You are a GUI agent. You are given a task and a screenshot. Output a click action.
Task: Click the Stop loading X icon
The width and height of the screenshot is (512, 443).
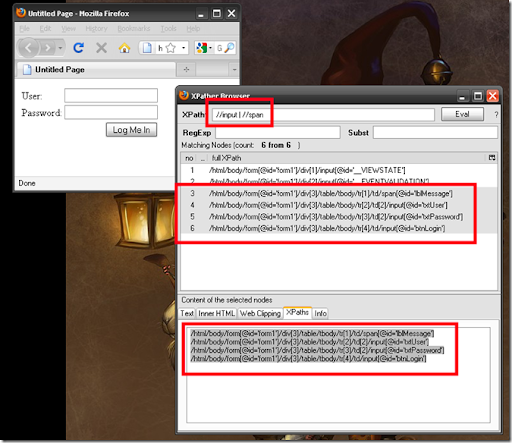[x=101, y=48]
